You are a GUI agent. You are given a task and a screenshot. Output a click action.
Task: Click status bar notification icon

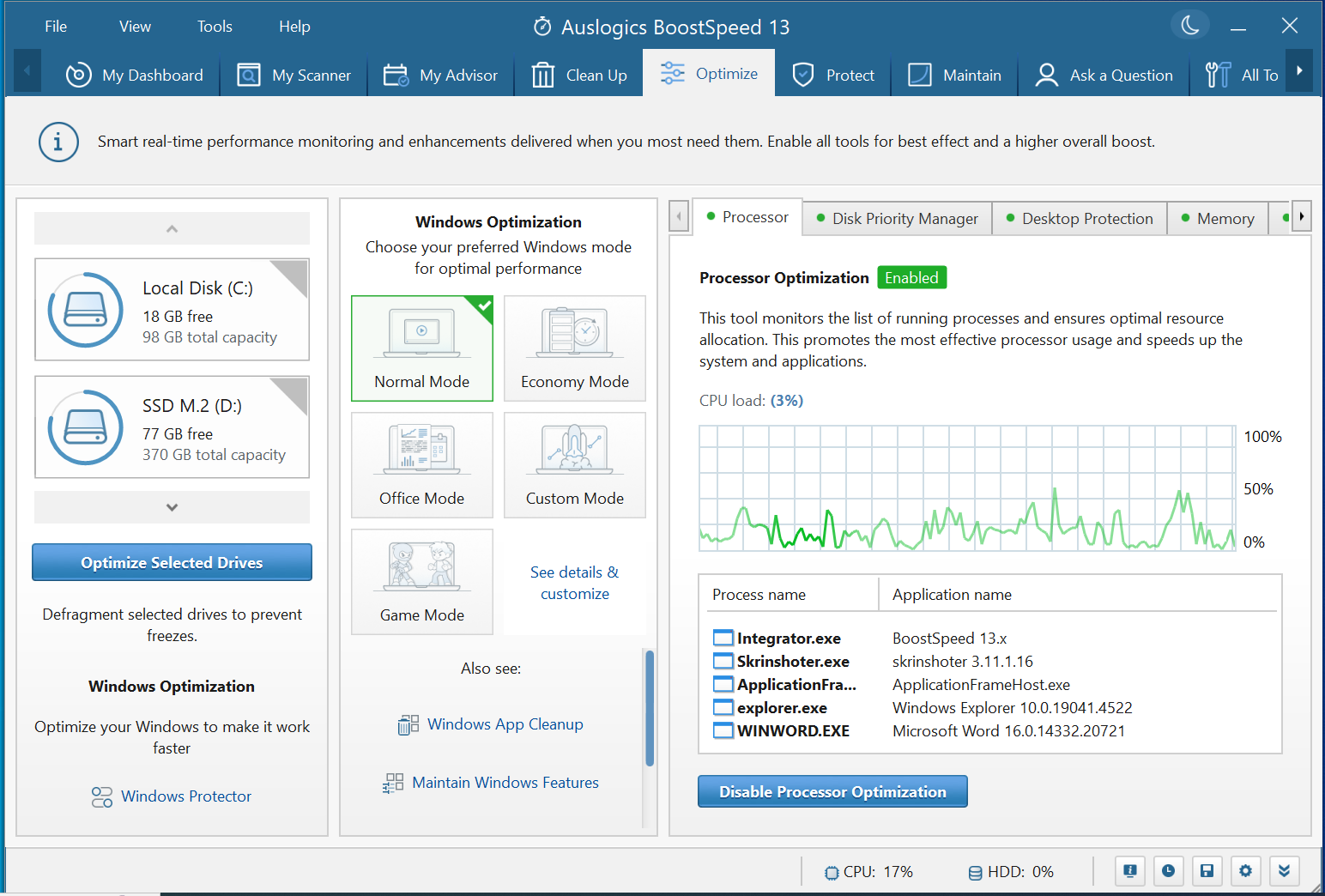coord(1130,871)
